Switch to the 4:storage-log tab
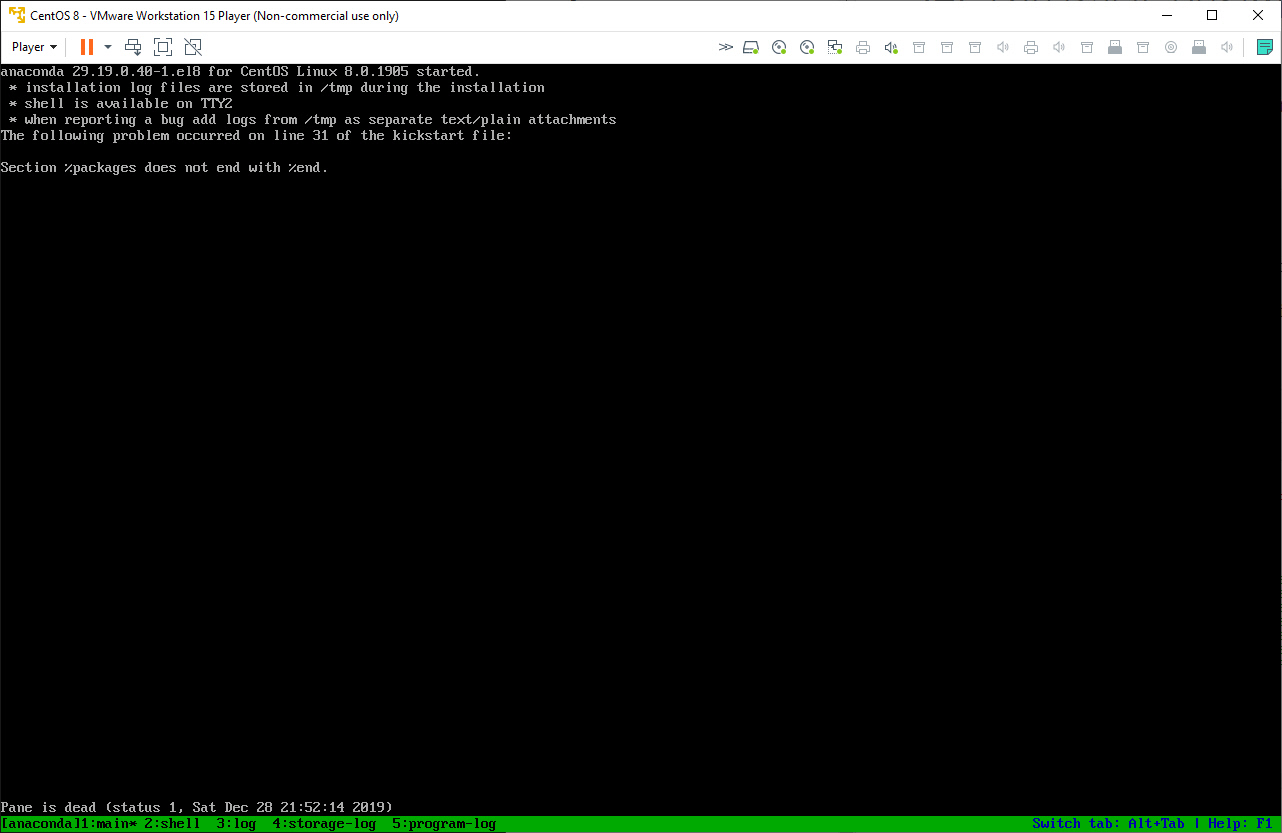Image resolution: width=1282 pixels, height=833 pixels. point(323,823)
